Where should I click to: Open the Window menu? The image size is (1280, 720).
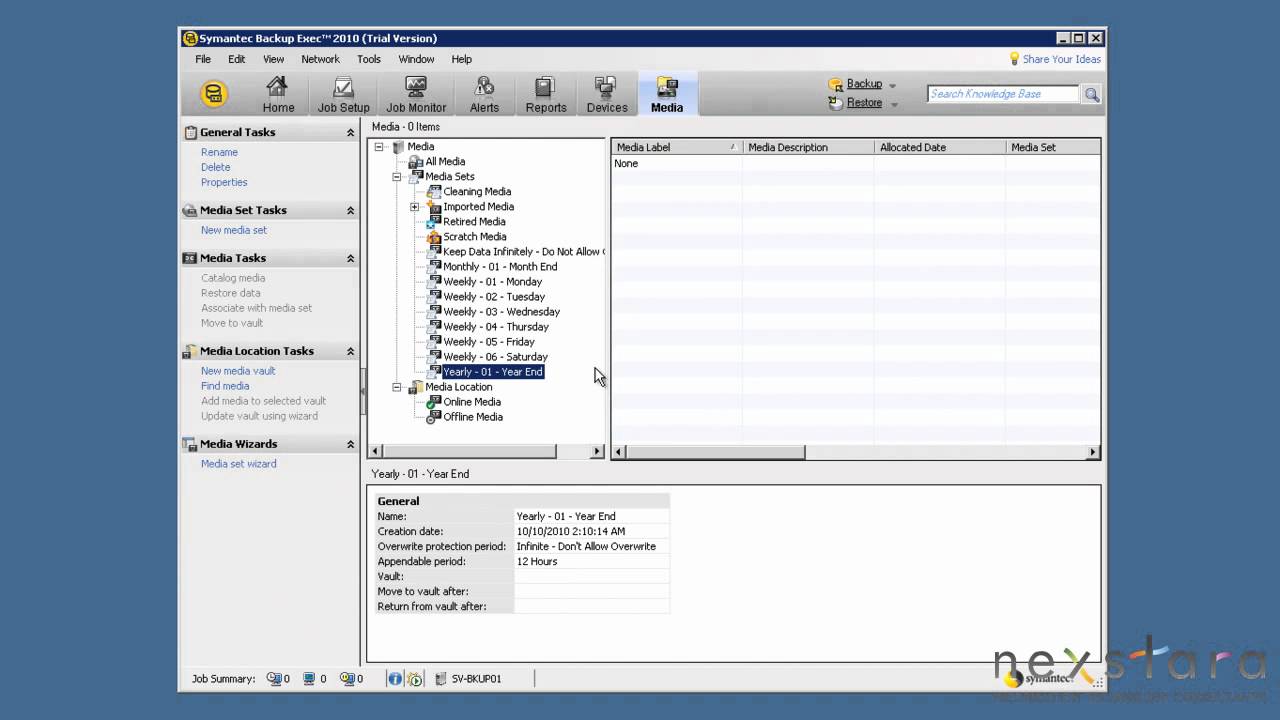(x=416, y=59)
